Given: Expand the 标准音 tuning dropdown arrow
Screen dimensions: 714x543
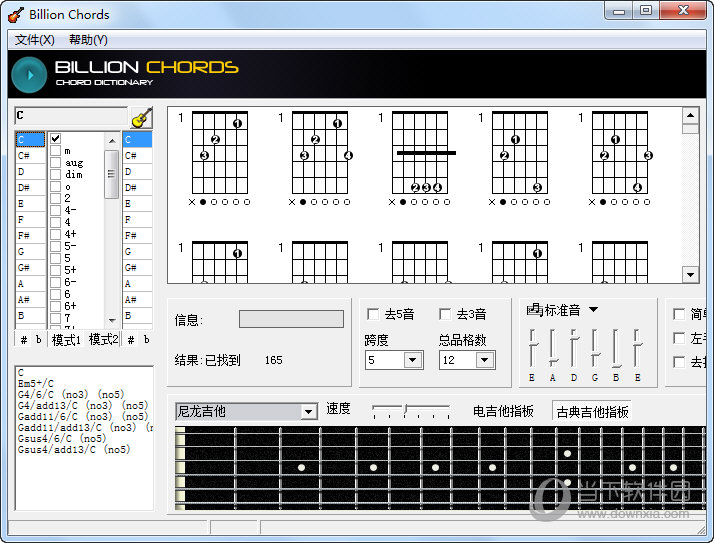Looking at the screenshot, I should coord(593,310).
